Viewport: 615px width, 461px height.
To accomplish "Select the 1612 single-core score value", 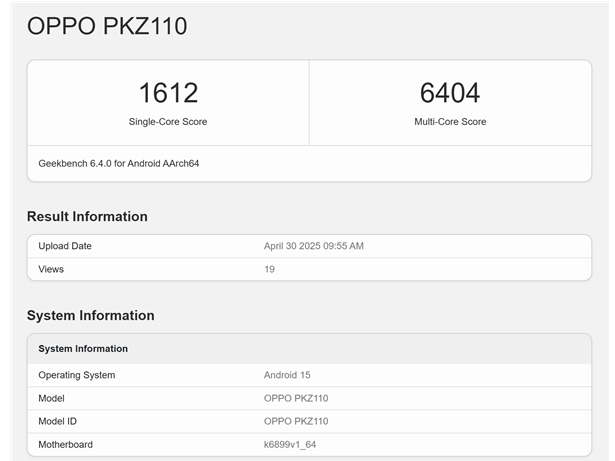I will click(x=168, y=93).
